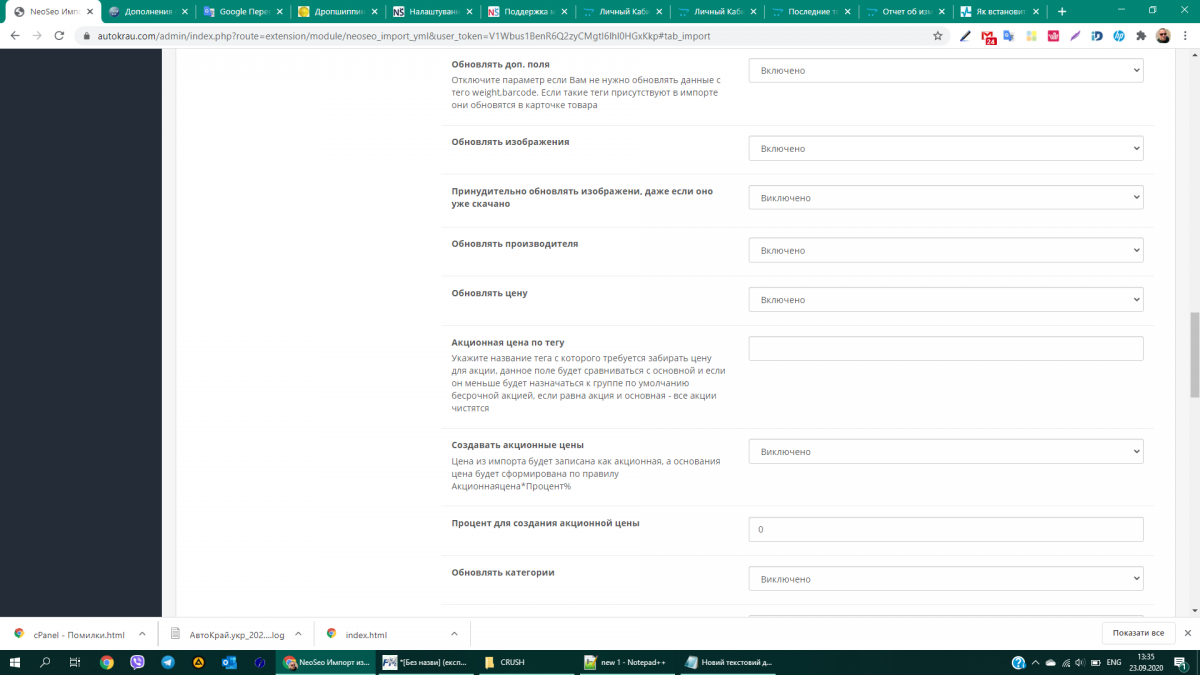Viewport: 1200px width, 675px height.
Task: Click the 'Акционная цена по тегу' field
Action: pyautogui.click(x=946, y=348)
